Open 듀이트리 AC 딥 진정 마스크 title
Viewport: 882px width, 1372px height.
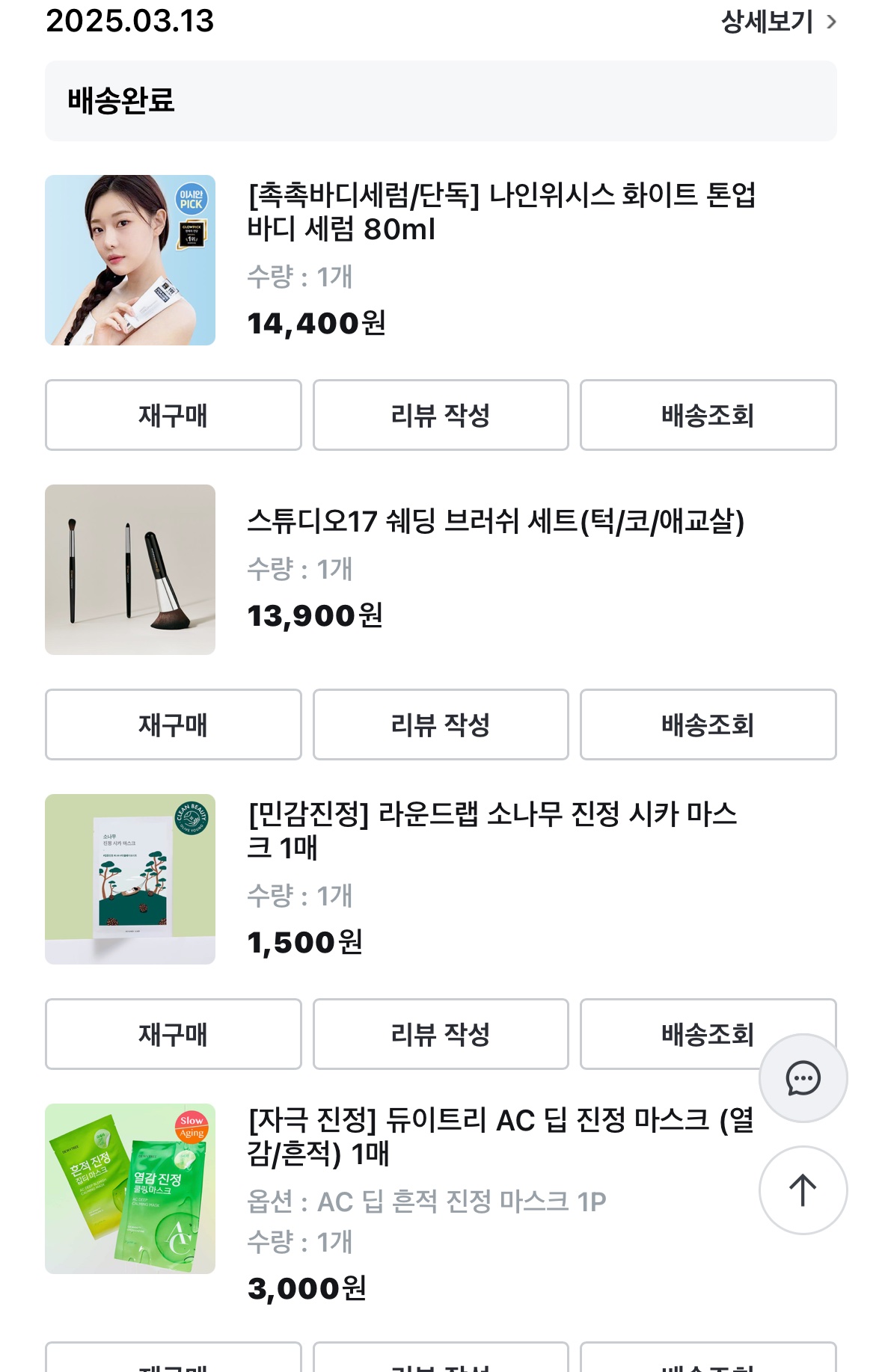tap(500, 1136)
